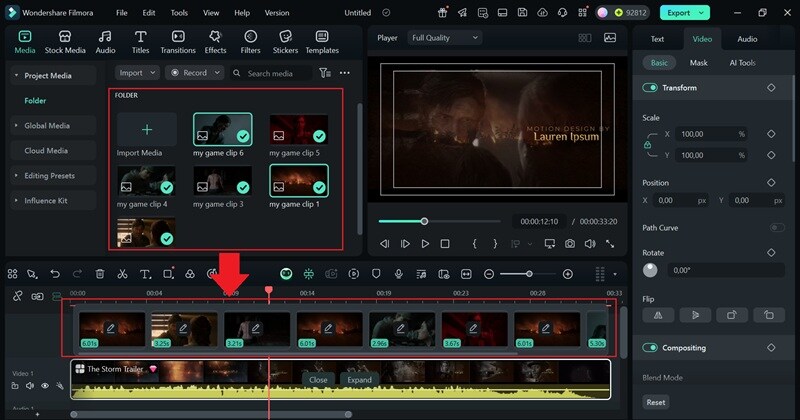Screen dimensions: 800x420
Task: Open the Import dropdown
Action: point(137,73)
